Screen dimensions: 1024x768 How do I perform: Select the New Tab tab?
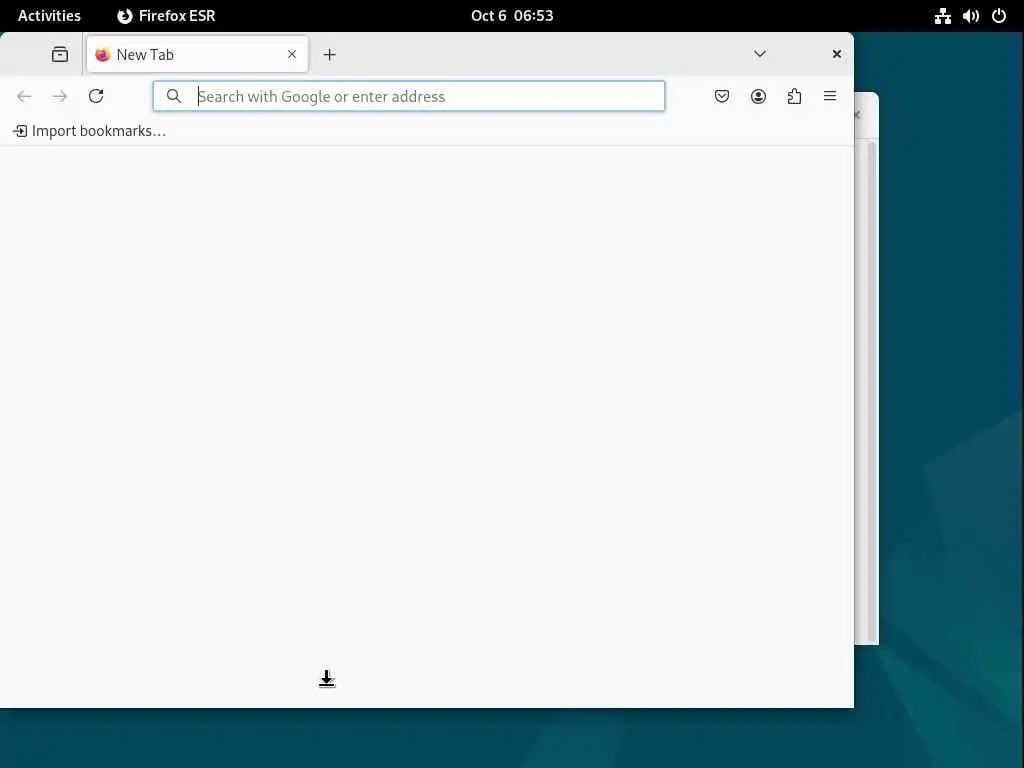click(x=197, y=54)
